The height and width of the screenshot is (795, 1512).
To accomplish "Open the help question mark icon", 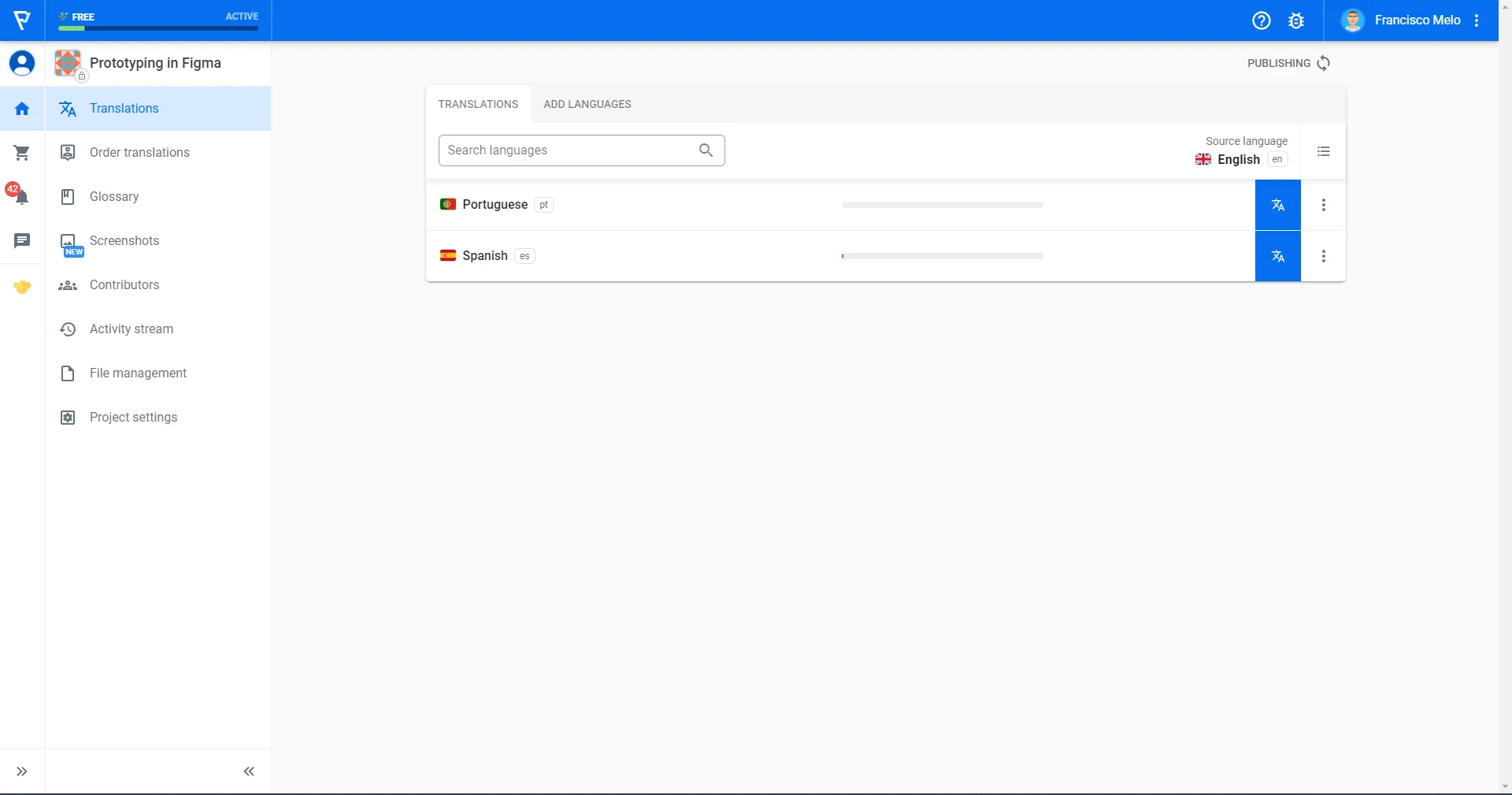I will (1261, 20).
